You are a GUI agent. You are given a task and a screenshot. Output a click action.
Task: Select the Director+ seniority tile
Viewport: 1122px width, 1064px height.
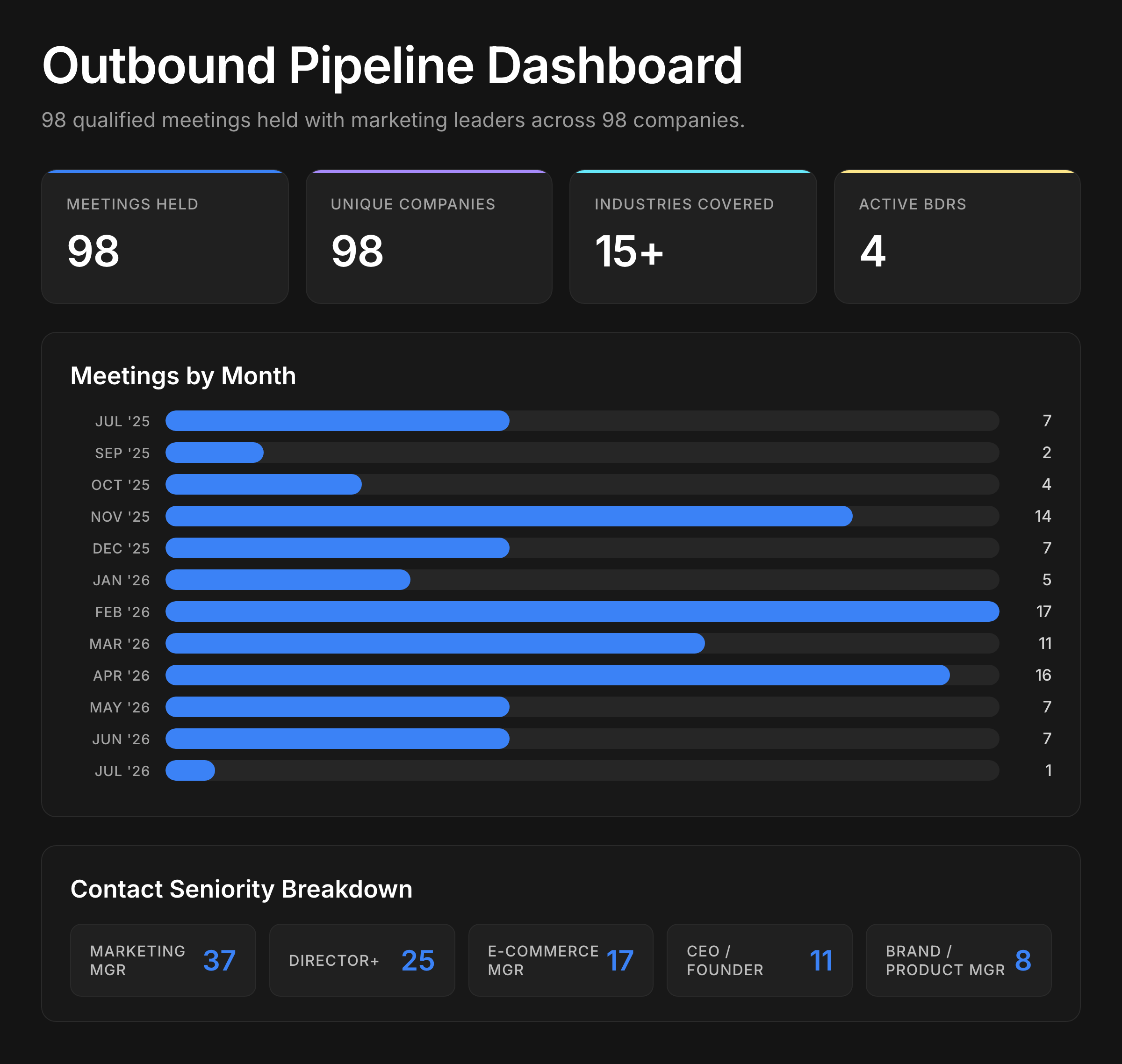[x=362, y=960]
